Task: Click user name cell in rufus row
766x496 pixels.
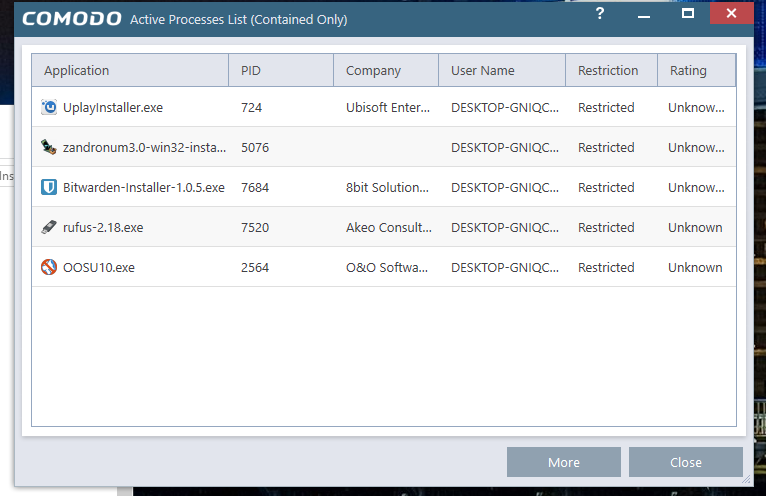Action: (x=505, y=228)
